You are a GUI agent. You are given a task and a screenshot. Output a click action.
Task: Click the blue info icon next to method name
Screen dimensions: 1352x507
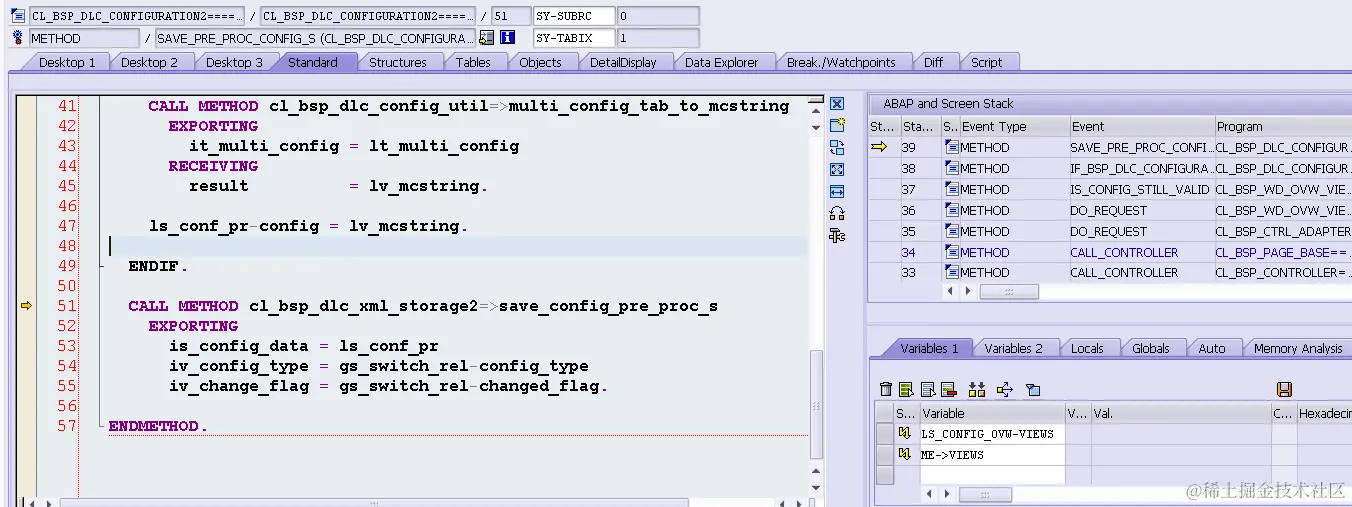[507, 38]
